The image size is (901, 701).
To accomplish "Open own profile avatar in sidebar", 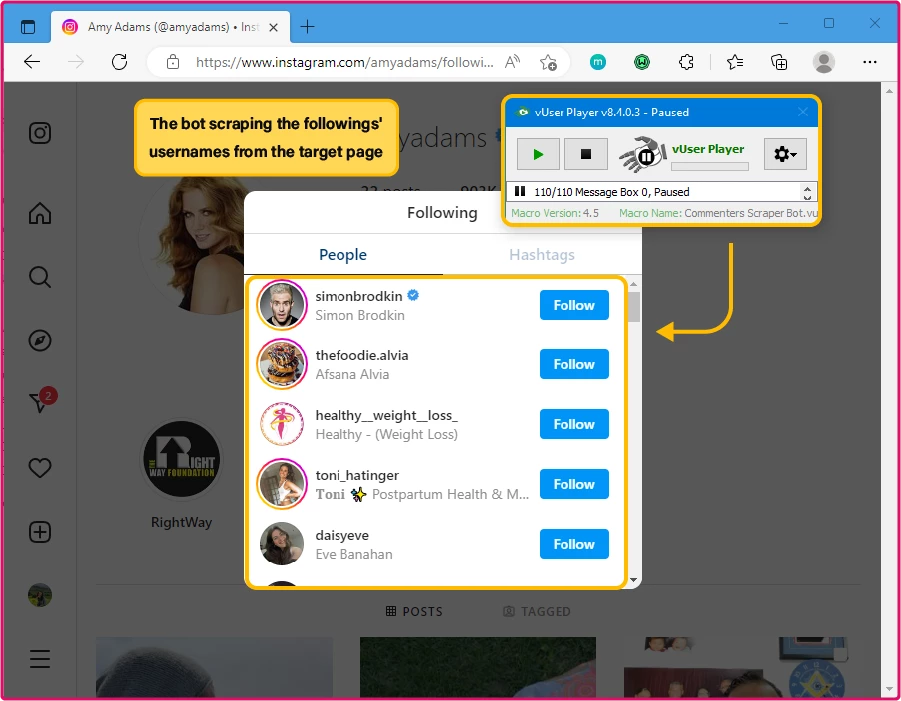I will [40, 595].
